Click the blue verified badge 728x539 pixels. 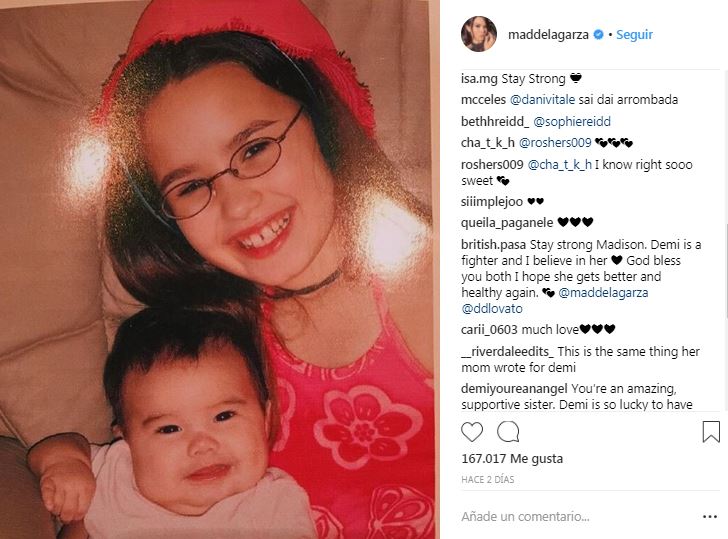598,34
